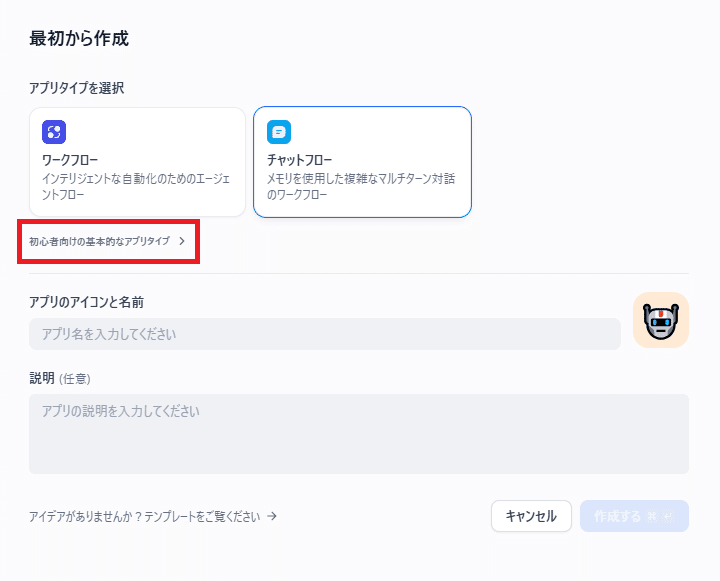This screenshot has width=720, height=581.
Task: Select the ワークフロー app type card
Action: pos(137,162)
